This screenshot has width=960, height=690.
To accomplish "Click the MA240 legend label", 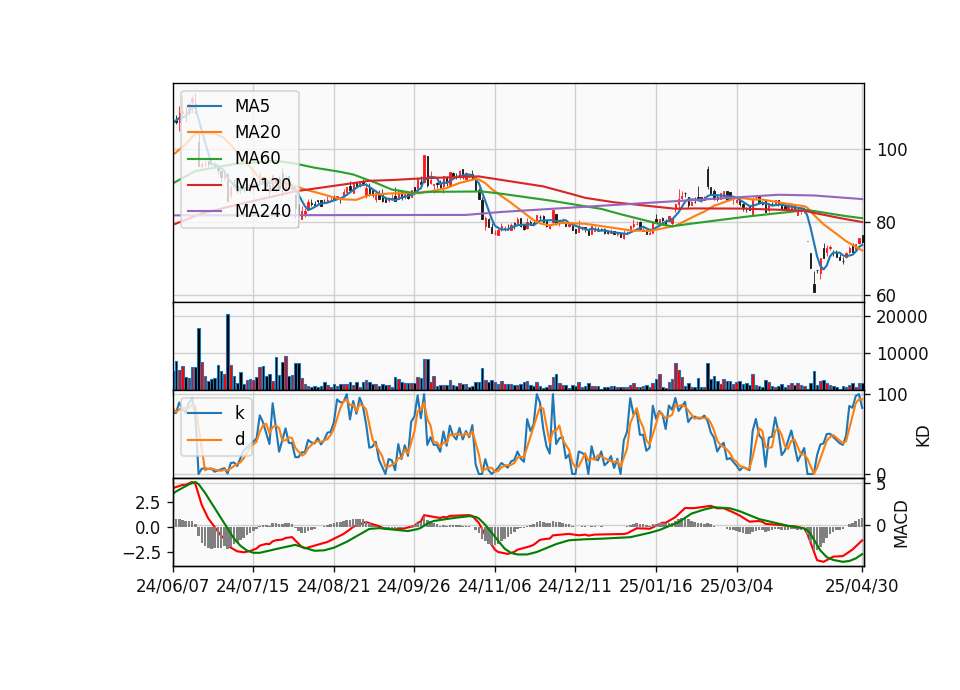I will coord(263,211).
